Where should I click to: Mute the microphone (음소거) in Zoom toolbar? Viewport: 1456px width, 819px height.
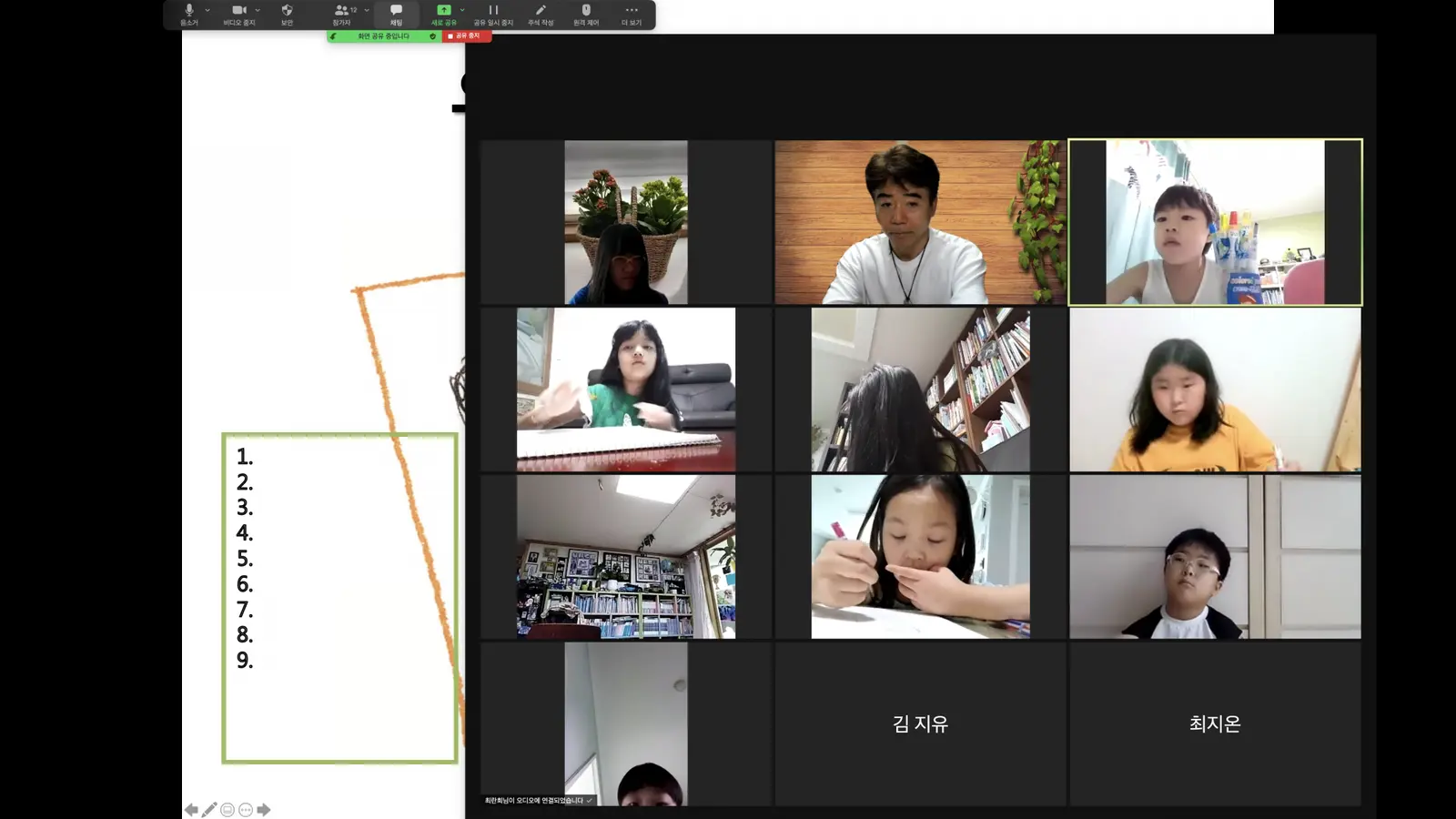189,15
